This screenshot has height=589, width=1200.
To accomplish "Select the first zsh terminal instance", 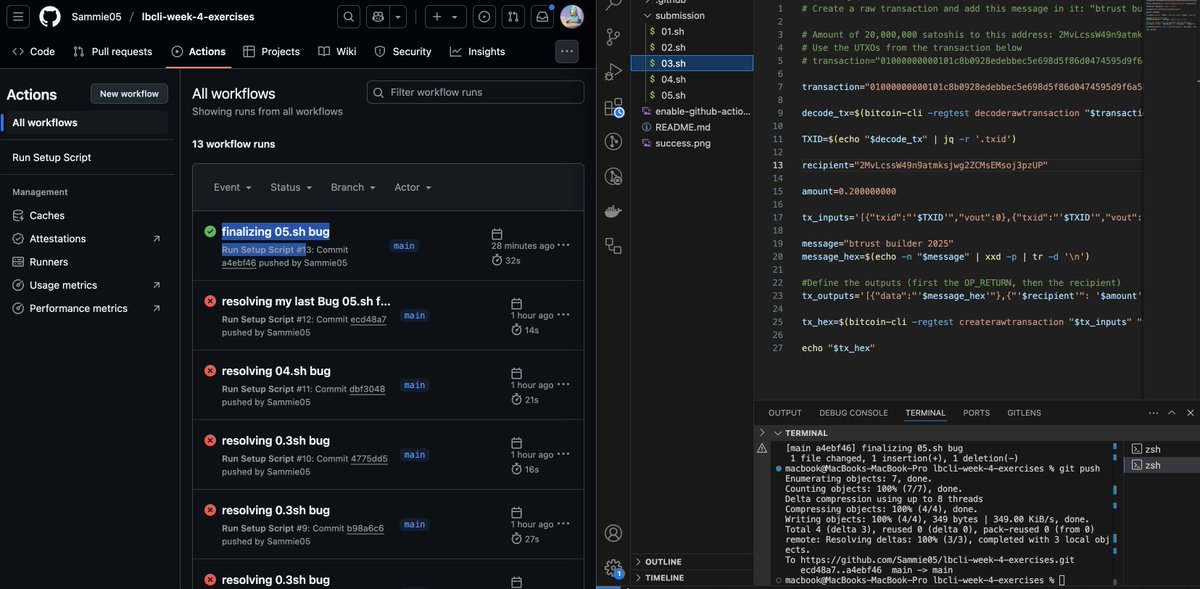I will coord(1160,449).
